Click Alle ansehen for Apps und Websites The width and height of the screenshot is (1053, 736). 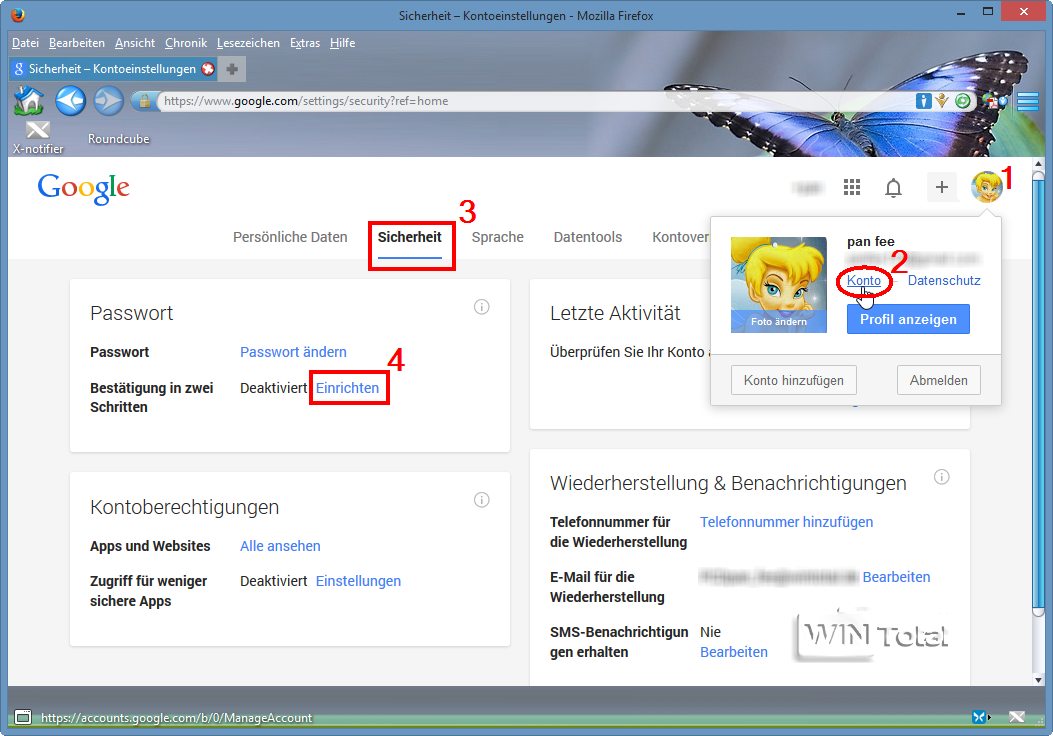click(280, 546)
